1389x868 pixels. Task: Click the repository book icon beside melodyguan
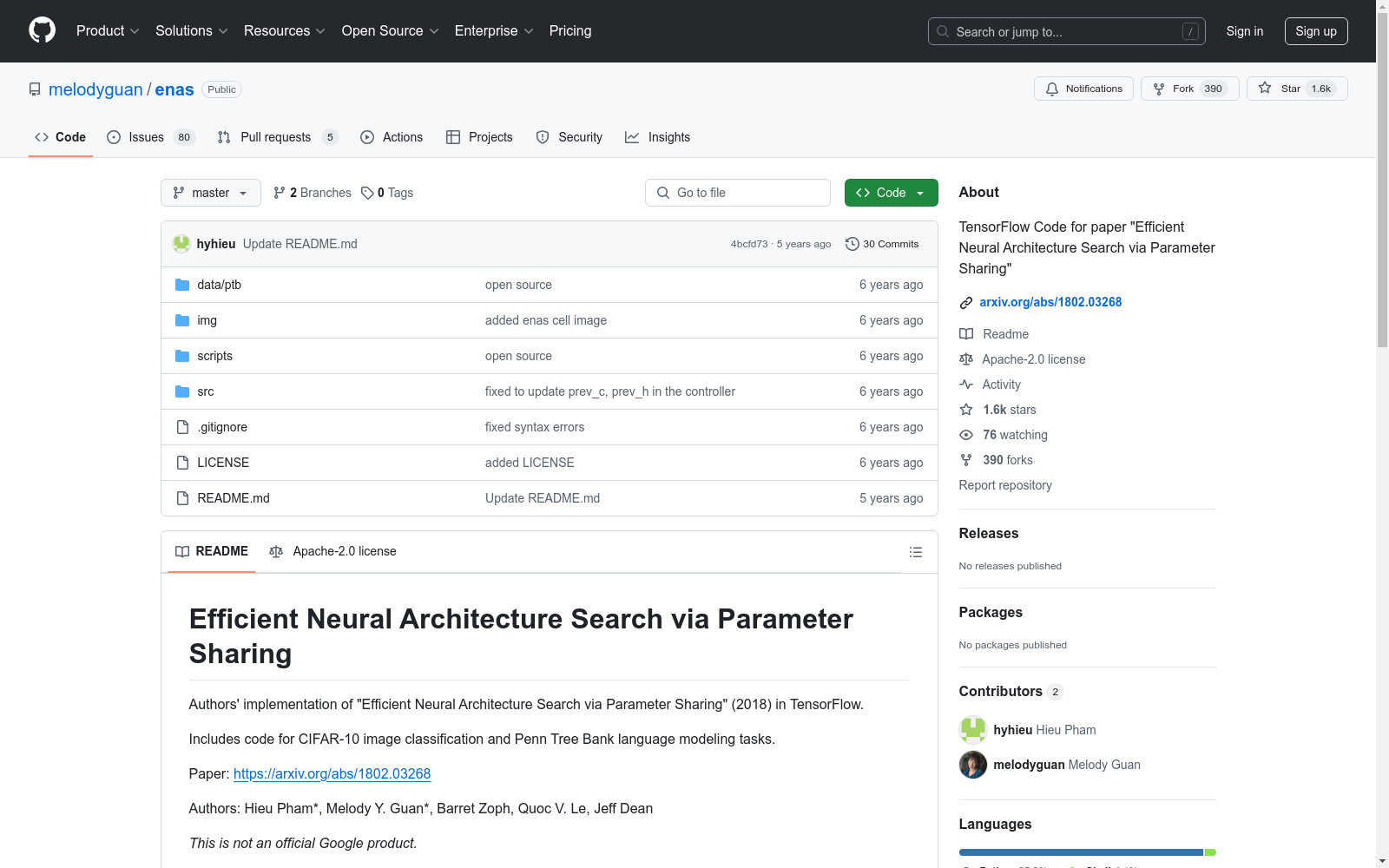pos(35,89)
